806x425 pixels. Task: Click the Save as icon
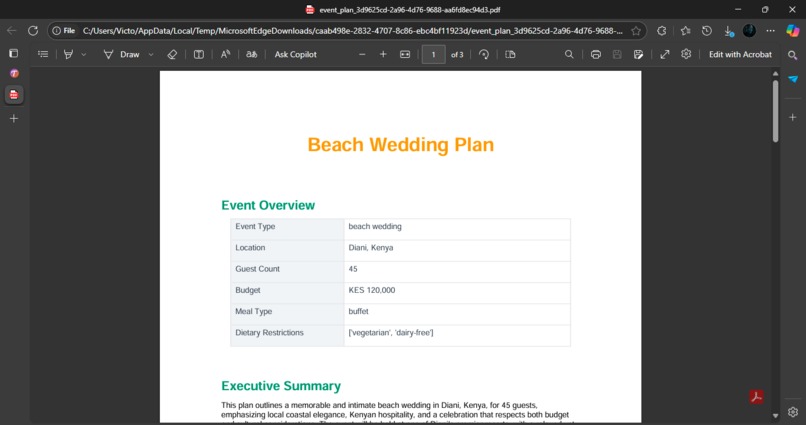(x=638, y=54)
